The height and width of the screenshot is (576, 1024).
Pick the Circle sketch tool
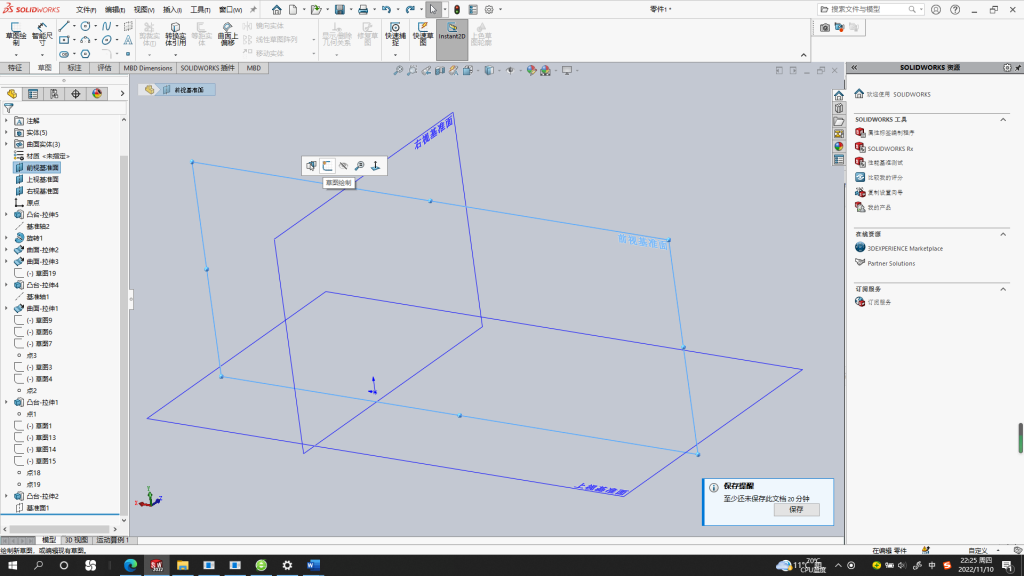coord(86,26)
